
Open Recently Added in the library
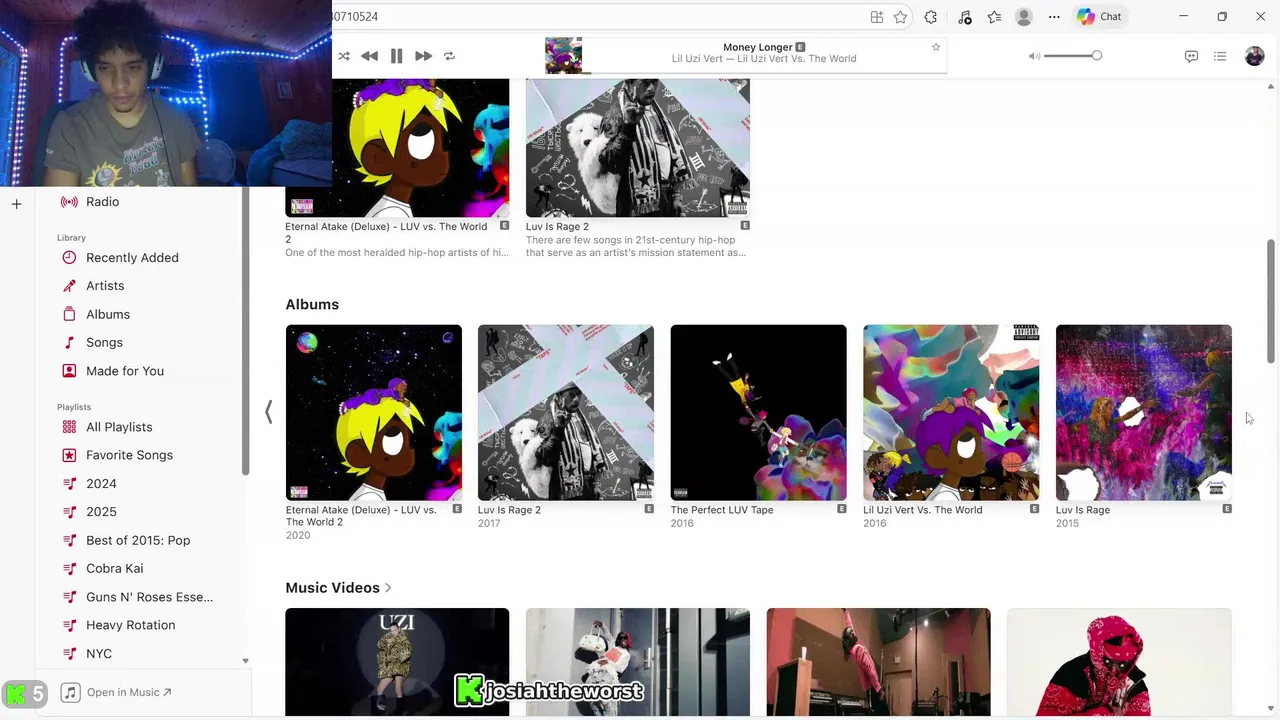[x=132, y=258]
